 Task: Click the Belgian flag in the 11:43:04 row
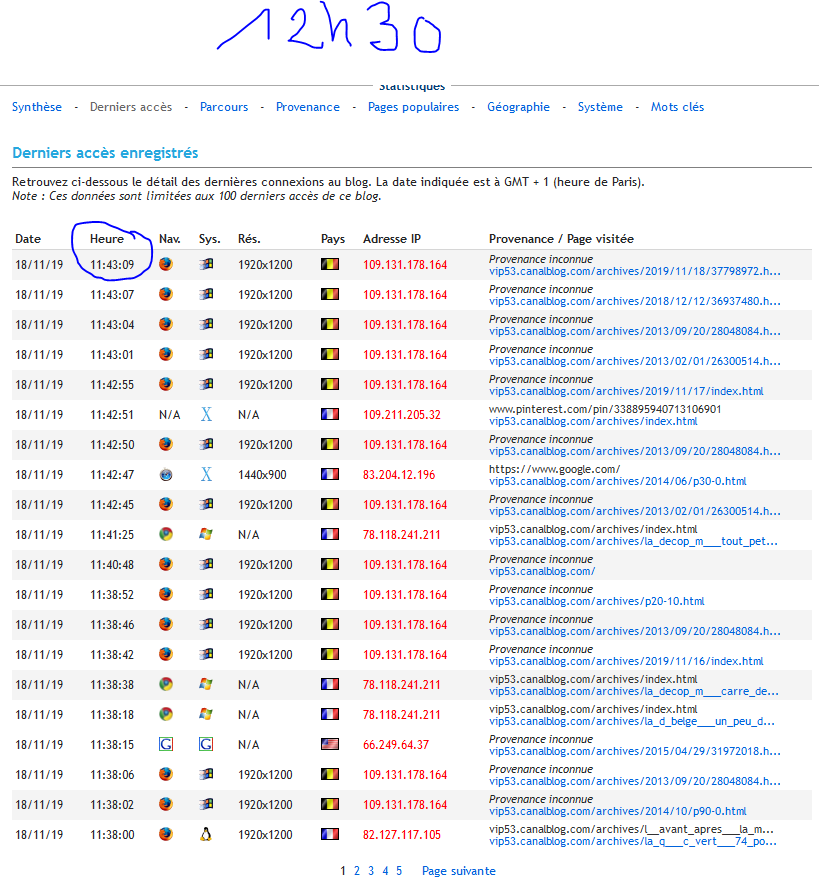(330, 324)
